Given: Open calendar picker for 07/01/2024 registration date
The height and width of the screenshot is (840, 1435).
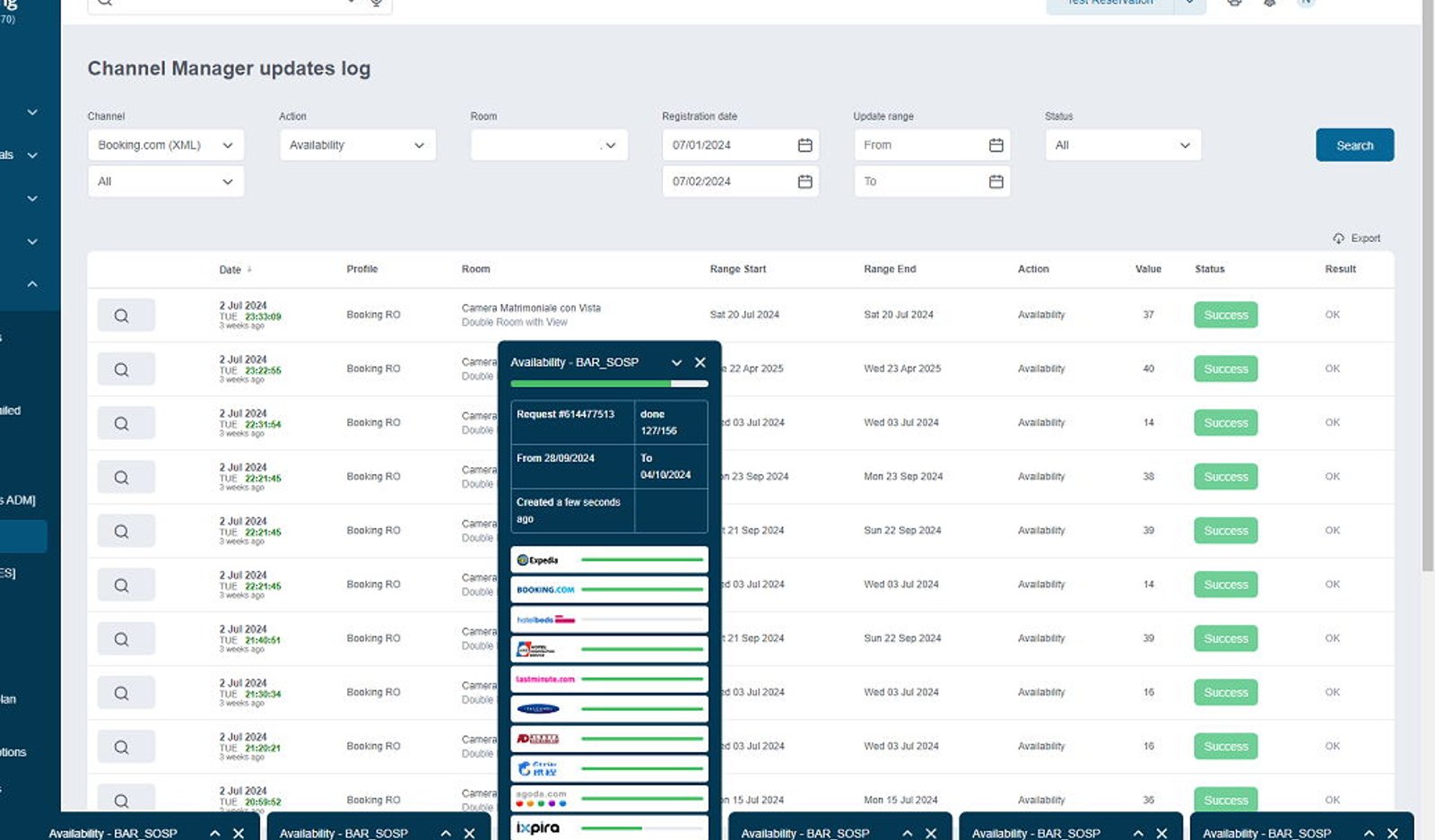Looking at the screenshot, I should tap(804, 145).
